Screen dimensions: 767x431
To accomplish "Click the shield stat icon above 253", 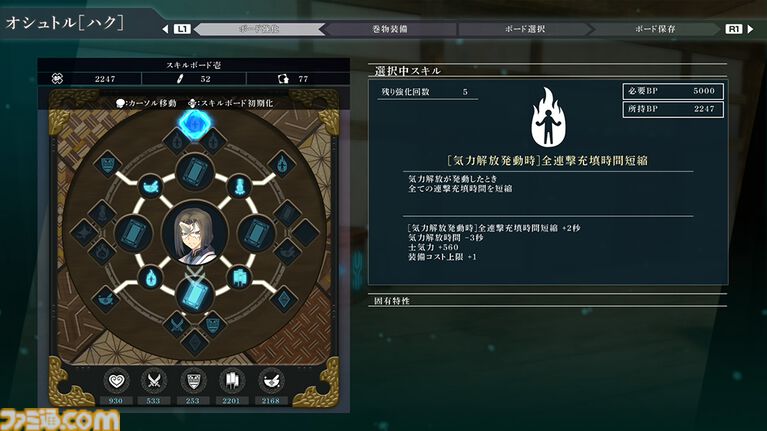I will point(193,381).
